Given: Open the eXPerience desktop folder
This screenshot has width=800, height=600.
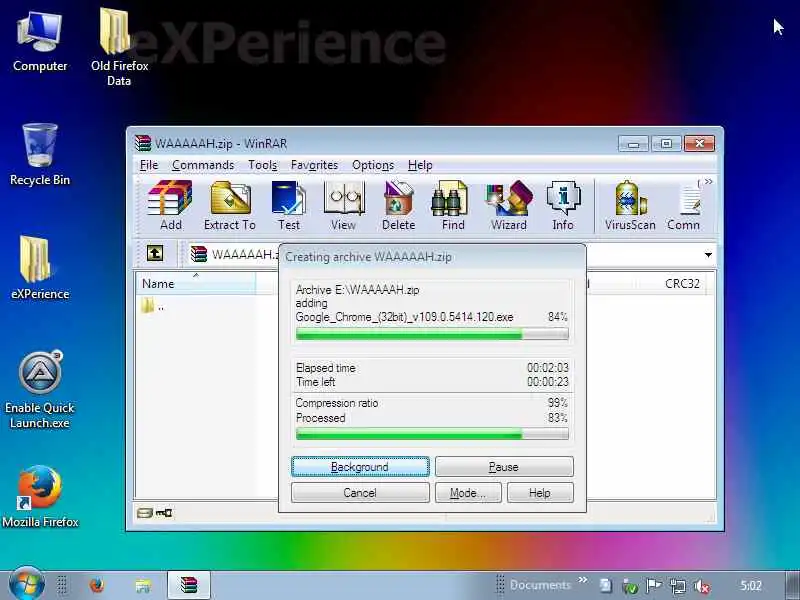Looking at the screenshot, I should tap(40, 268).
